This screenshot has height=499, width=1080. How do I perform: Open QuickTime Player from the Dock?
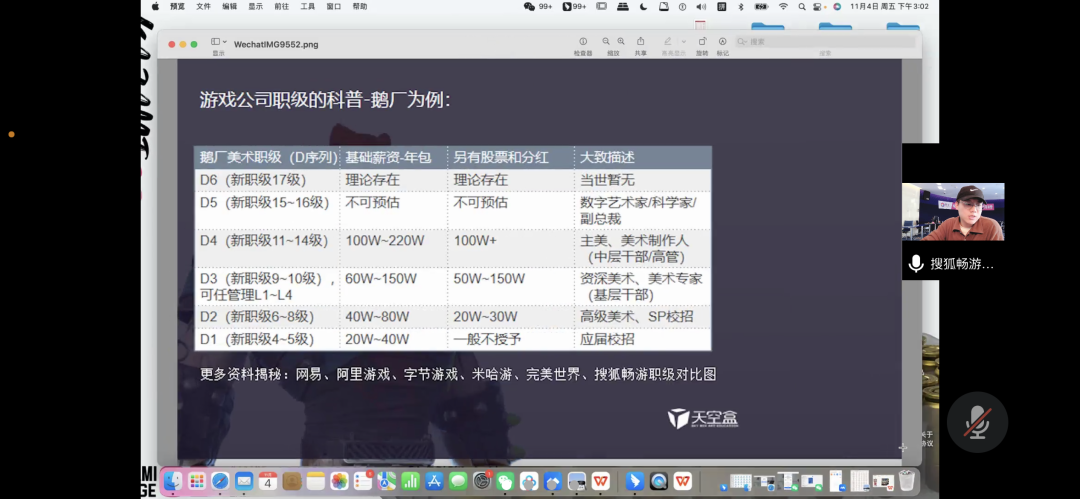[x=659, y=480]
